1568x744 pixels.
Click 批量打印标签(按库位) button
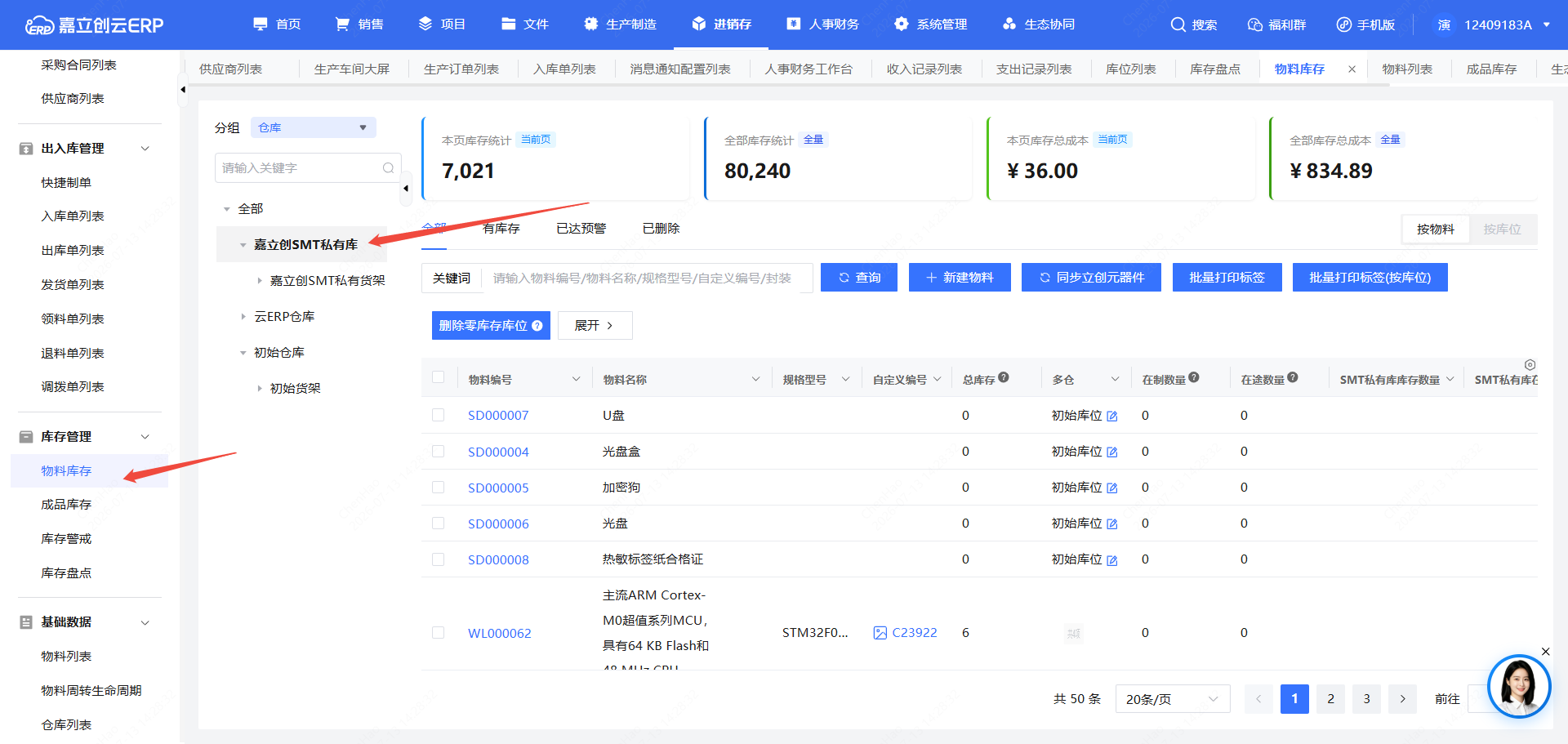click(1370, 278)
